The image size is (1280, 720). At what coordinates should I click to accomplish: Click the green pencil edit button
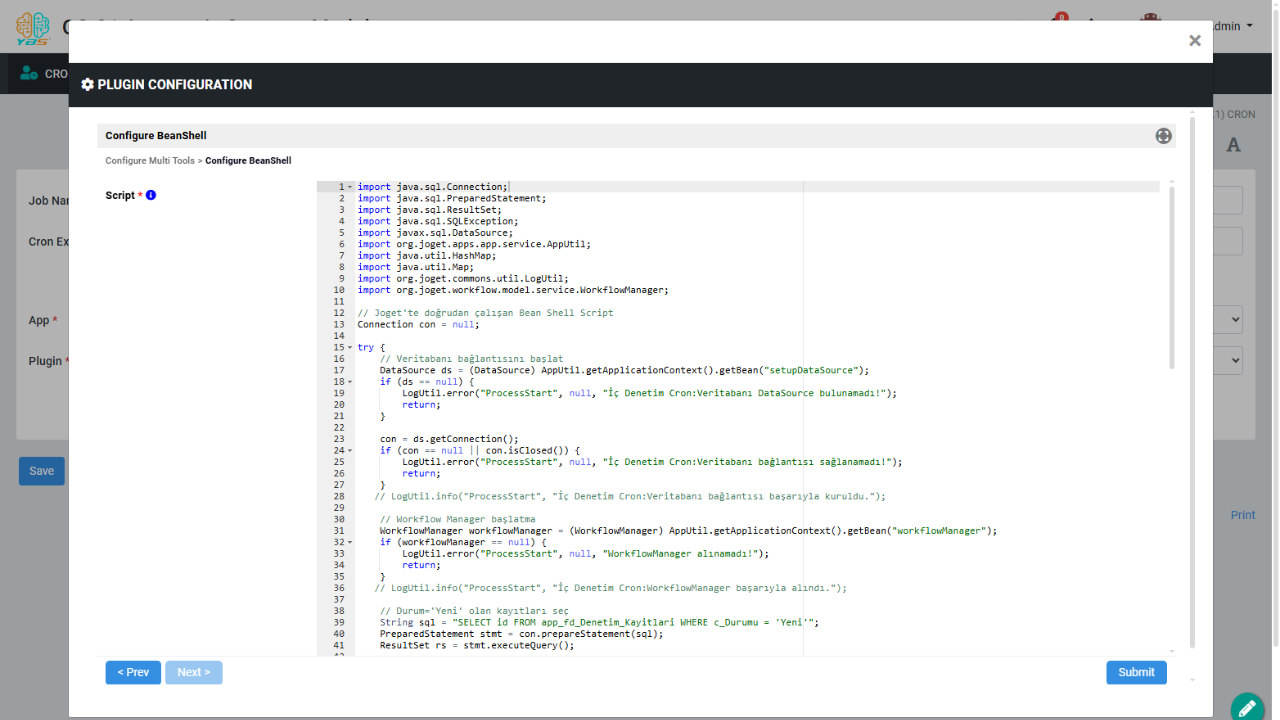point(1247,708)
